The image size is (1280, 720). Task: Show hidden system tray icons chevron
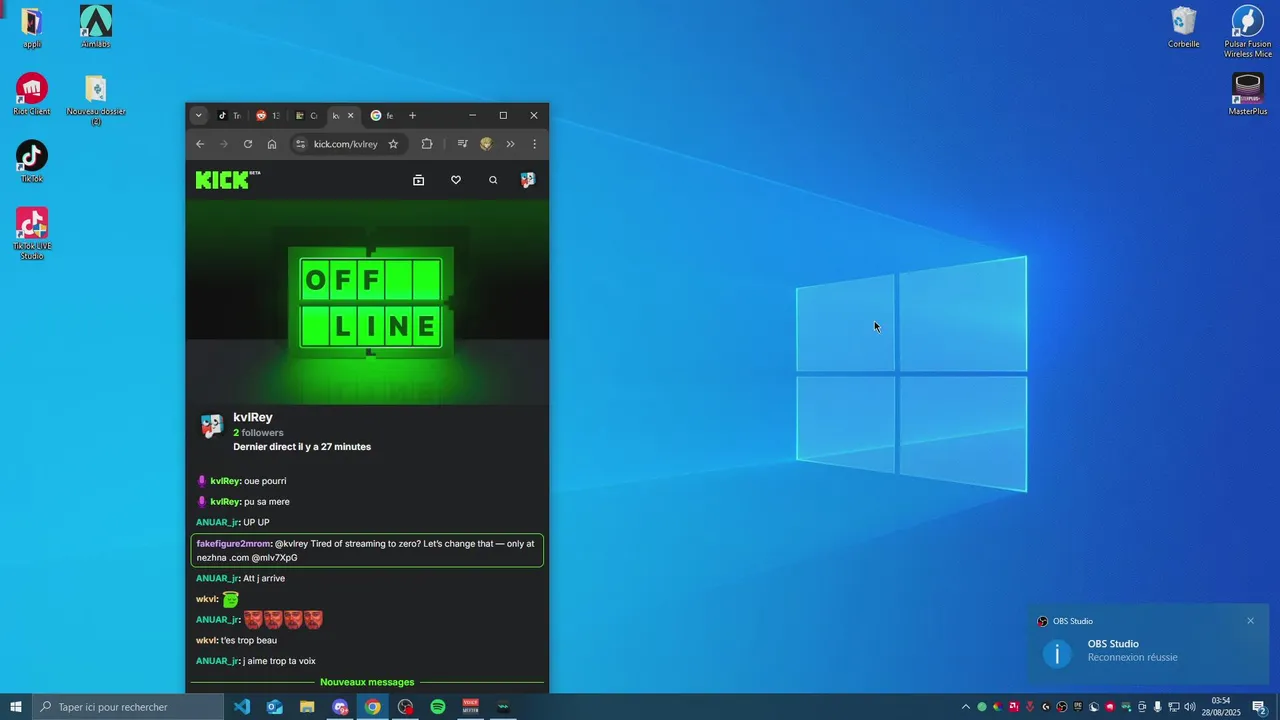pos(966,707)
